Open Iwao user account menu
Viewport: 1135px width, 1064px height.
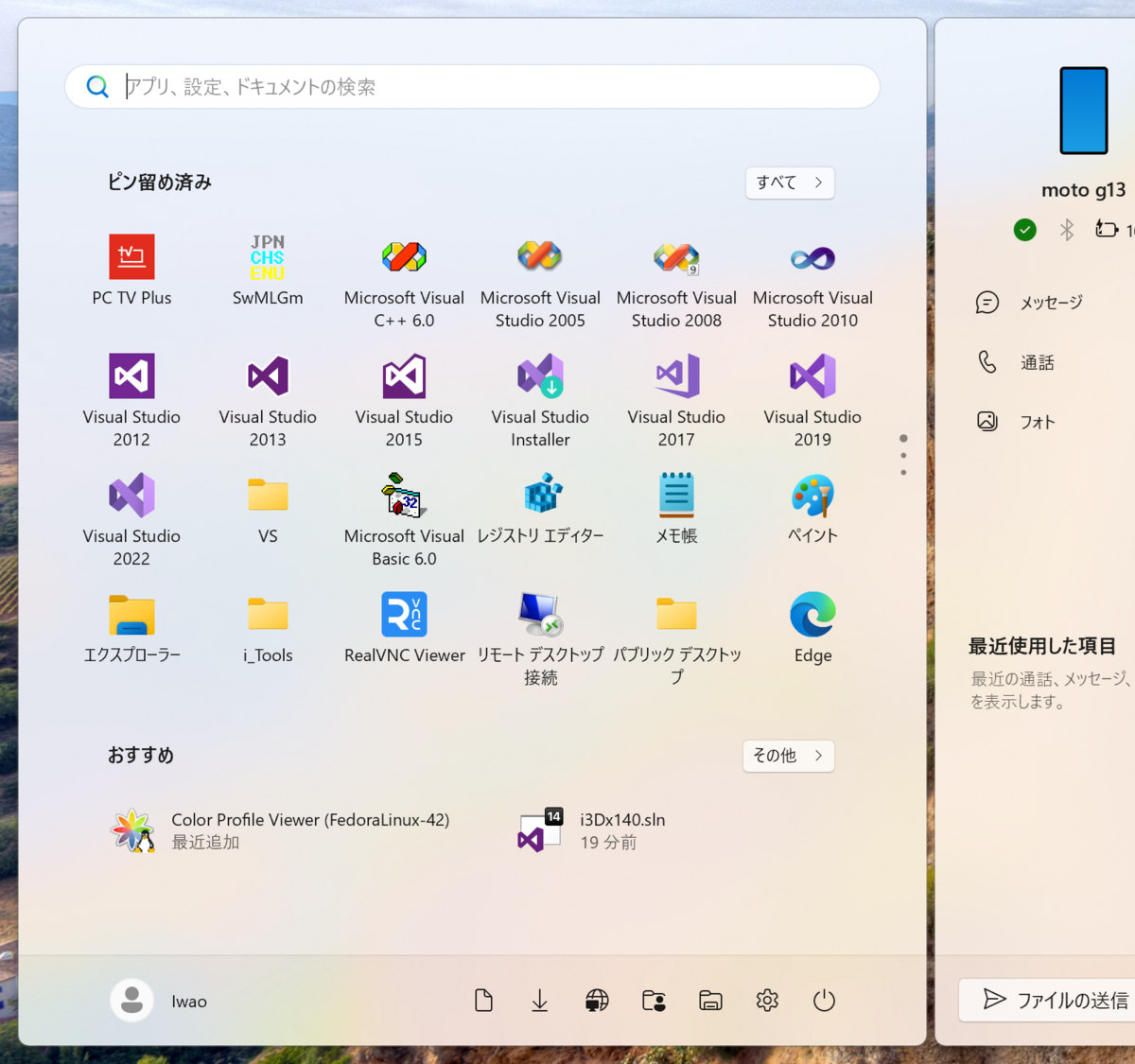tap(160, 1001)
